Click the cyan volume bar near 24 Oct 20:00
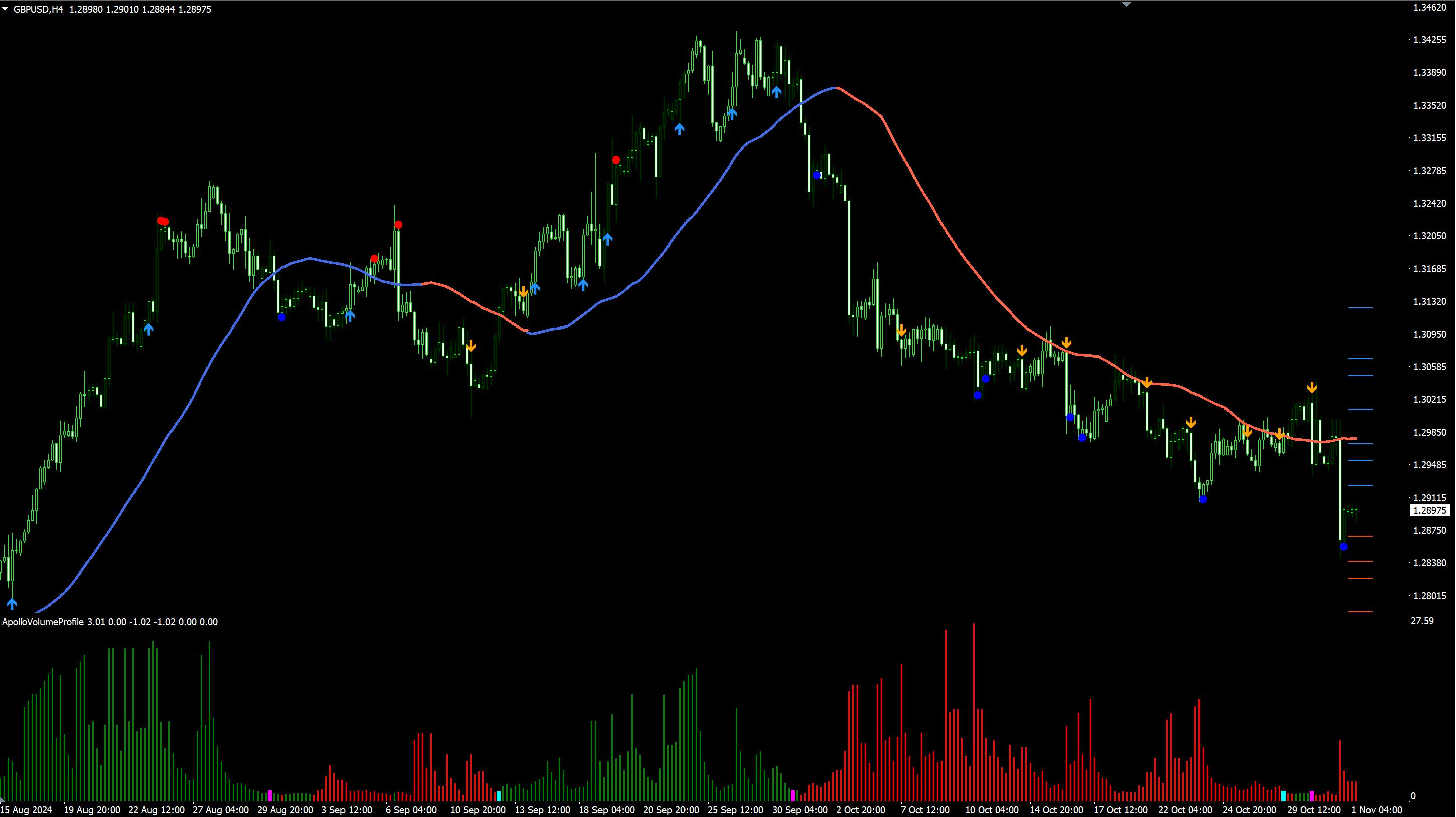The width and height of the screenshot is (1456, 817). click(x=1283, y=796)
